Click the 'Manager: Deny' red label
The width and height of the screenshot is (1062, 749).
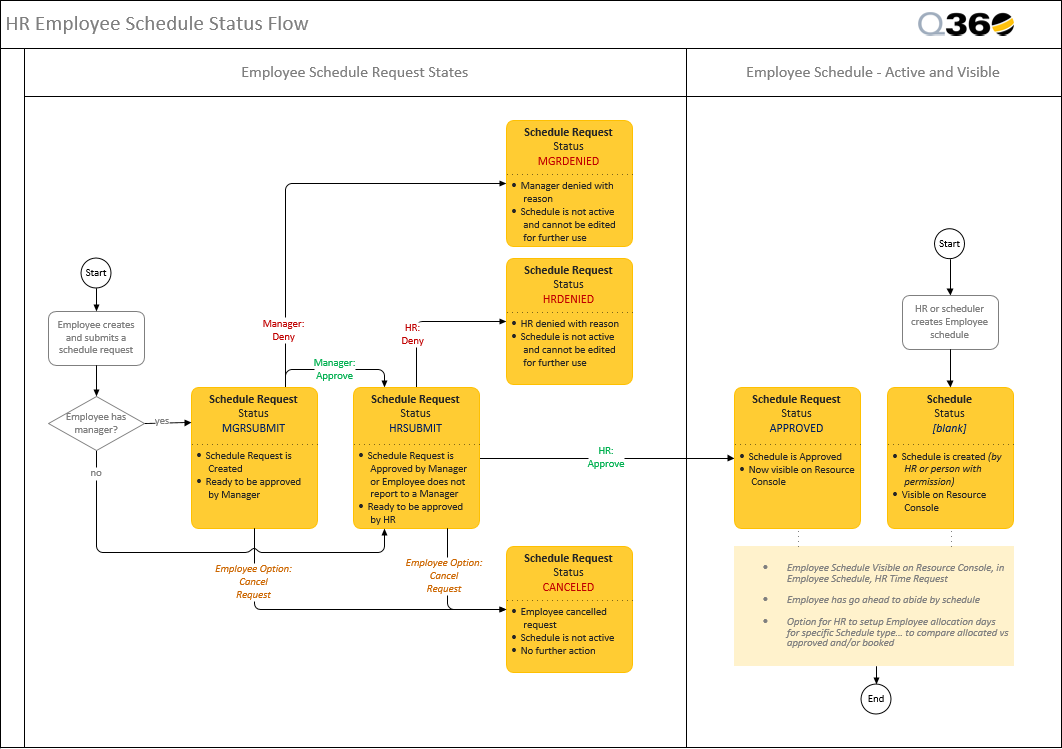click(x=284, y=330)
